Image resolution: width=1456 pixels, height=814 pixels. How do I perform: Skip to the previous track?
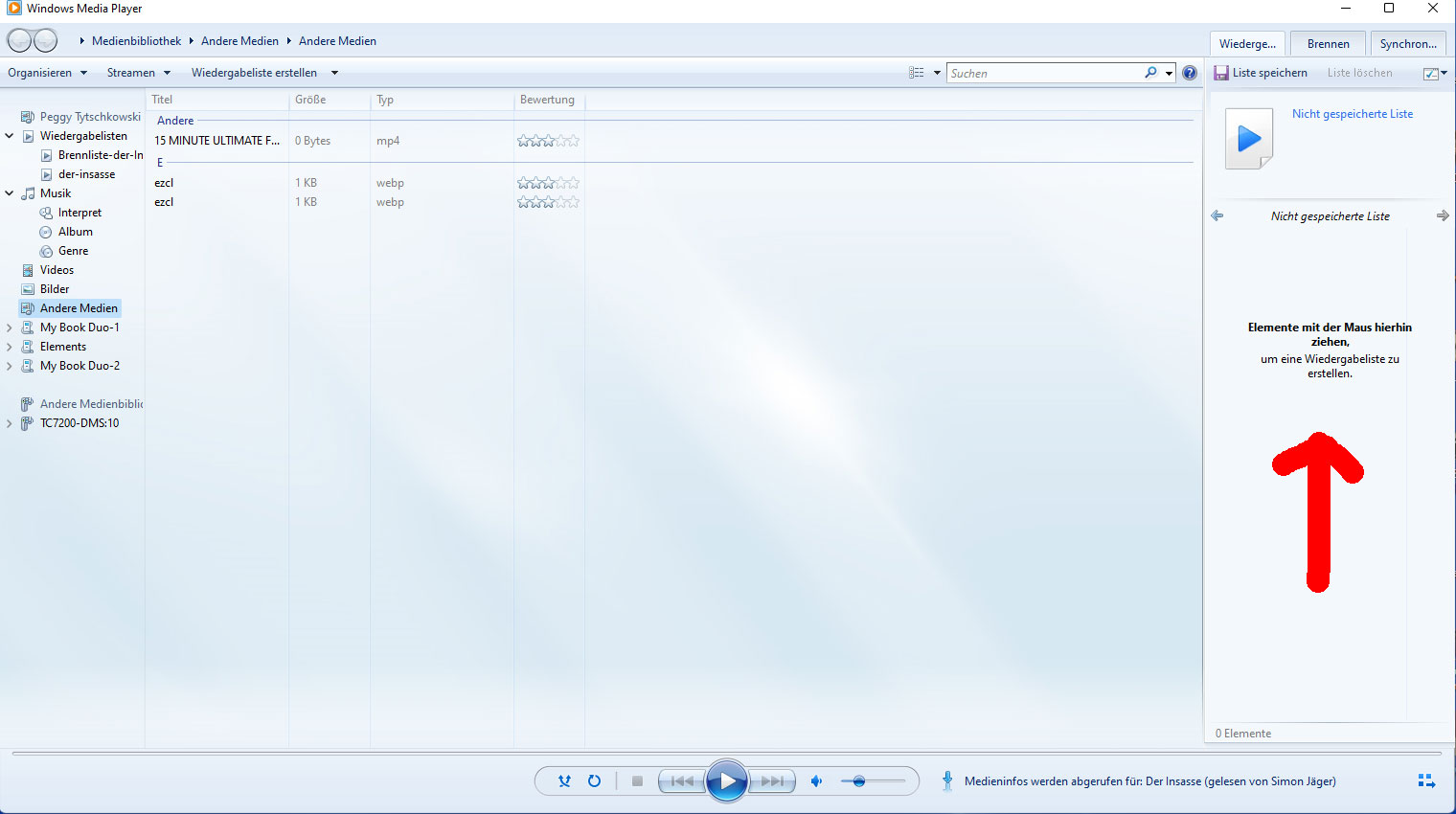[682, 781]
